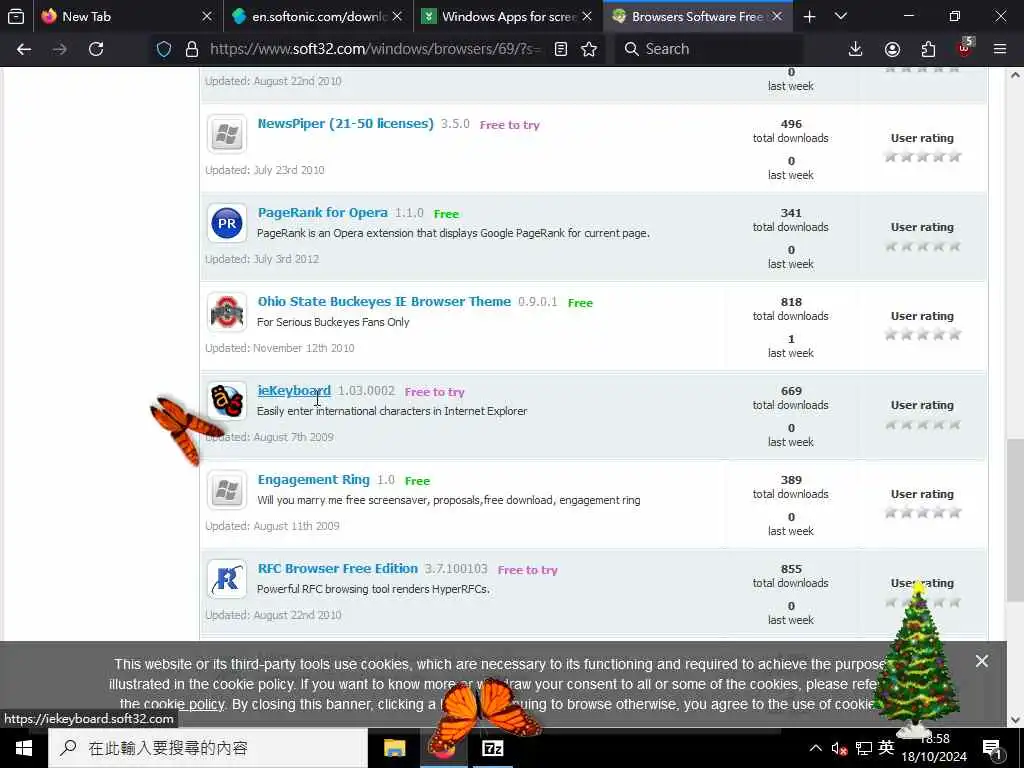Click the muted volume tray icon
This screenshot has height=768, width=1024.
839,748
